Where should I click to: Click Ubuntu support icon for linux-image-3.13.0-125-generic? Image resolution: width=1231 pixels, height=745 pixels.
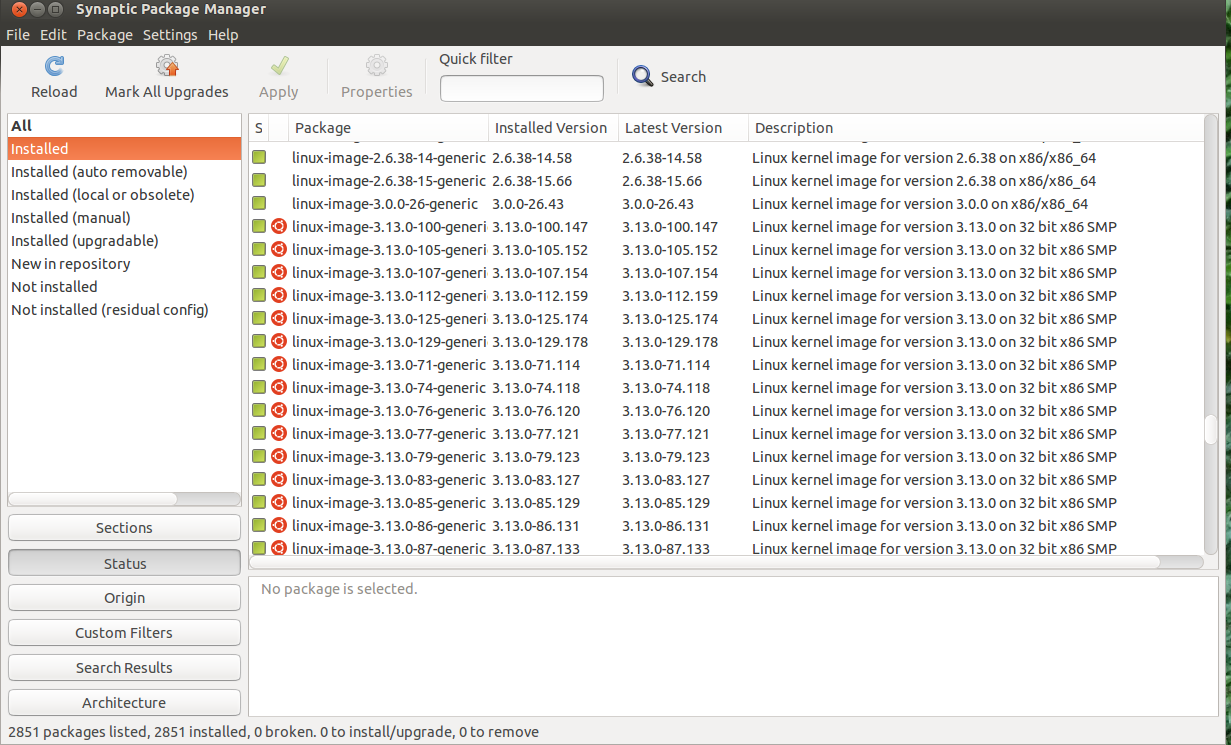coord(279,319)
